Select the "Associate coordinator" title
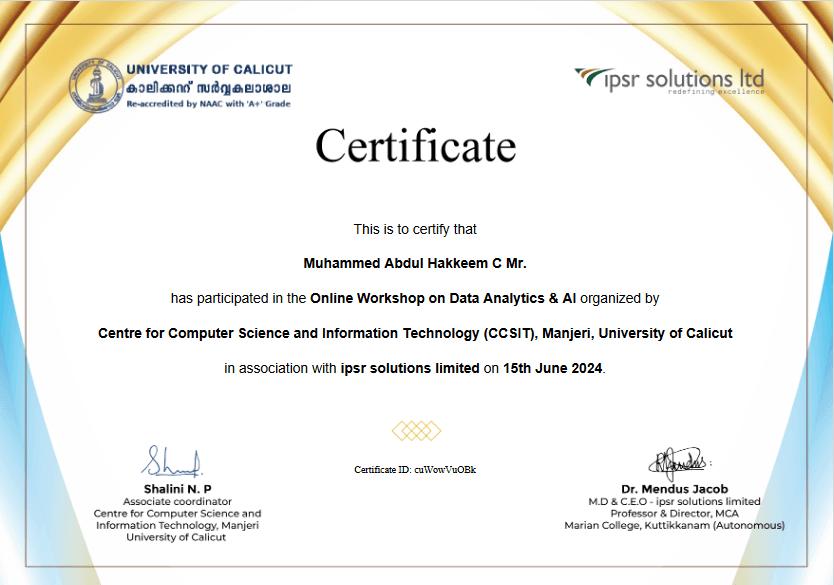 click(178, 502)
